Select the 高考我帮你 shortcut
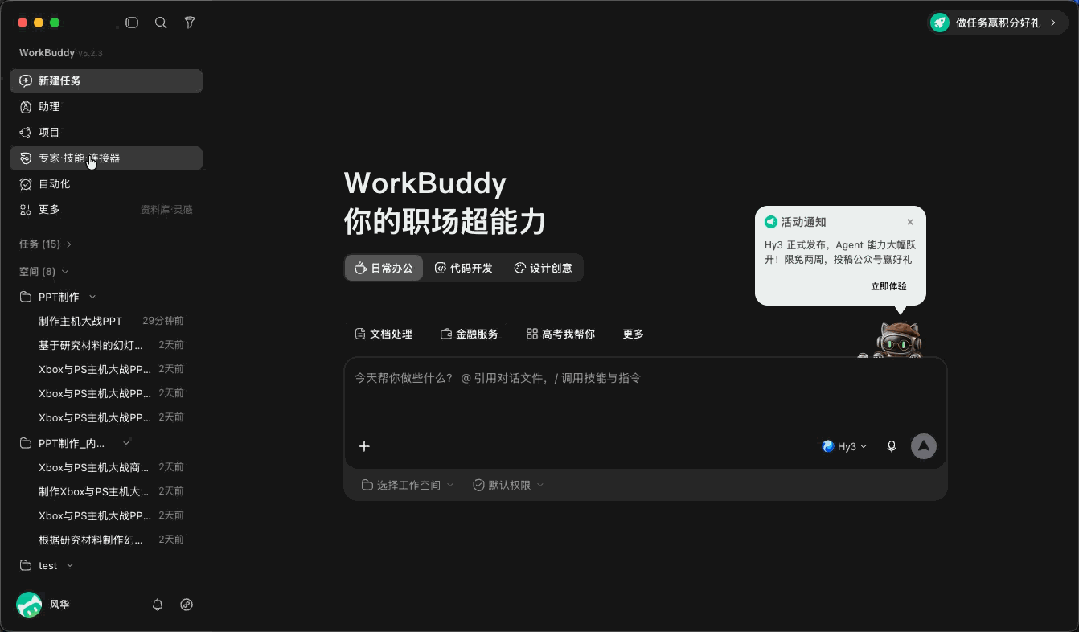The height and width of the screenshot is (632, 1079). [x=560, y=334]
